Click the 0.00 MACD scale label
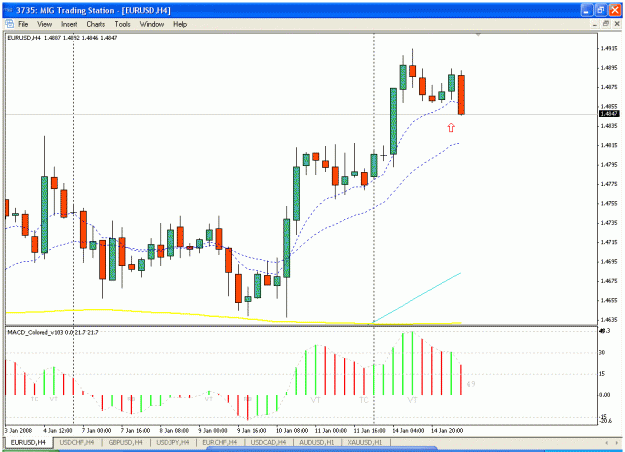The height and width of the screenshot is (452, 625). point(605,395)
